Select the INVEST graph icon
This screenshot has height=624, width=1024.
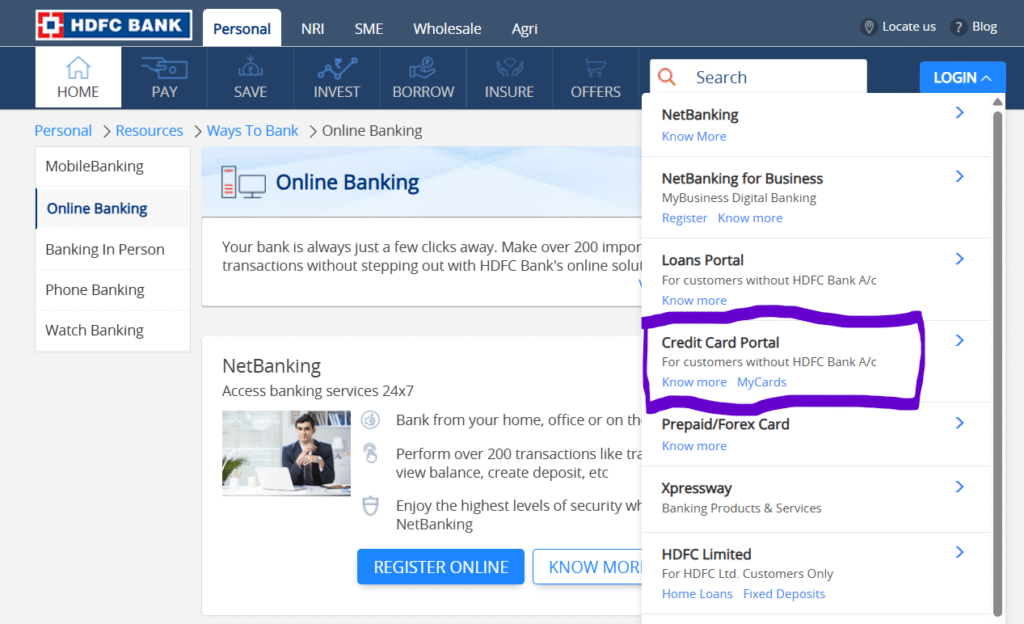click(337, 68)
